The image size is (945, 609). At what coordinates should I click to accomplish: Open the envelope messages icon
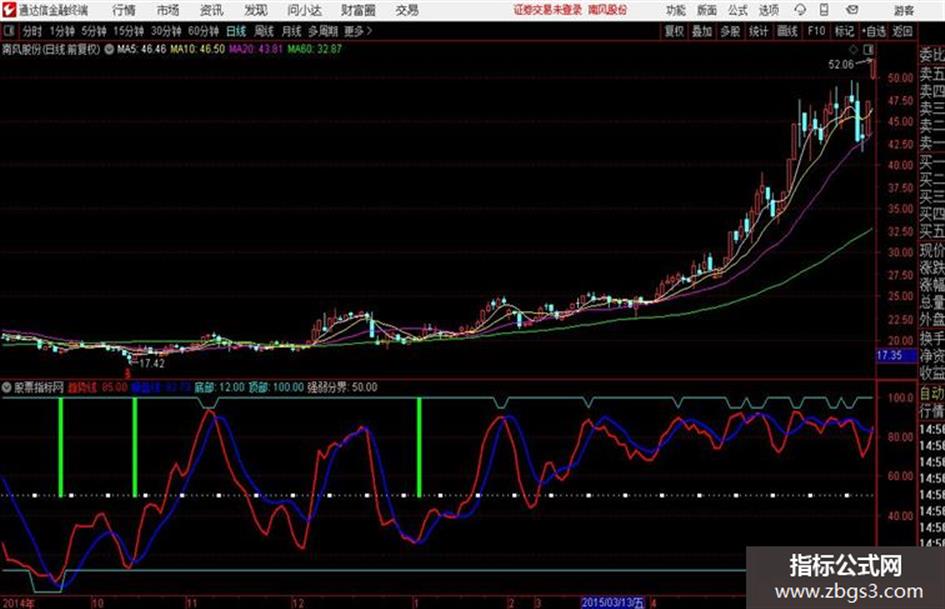(852, 10)
